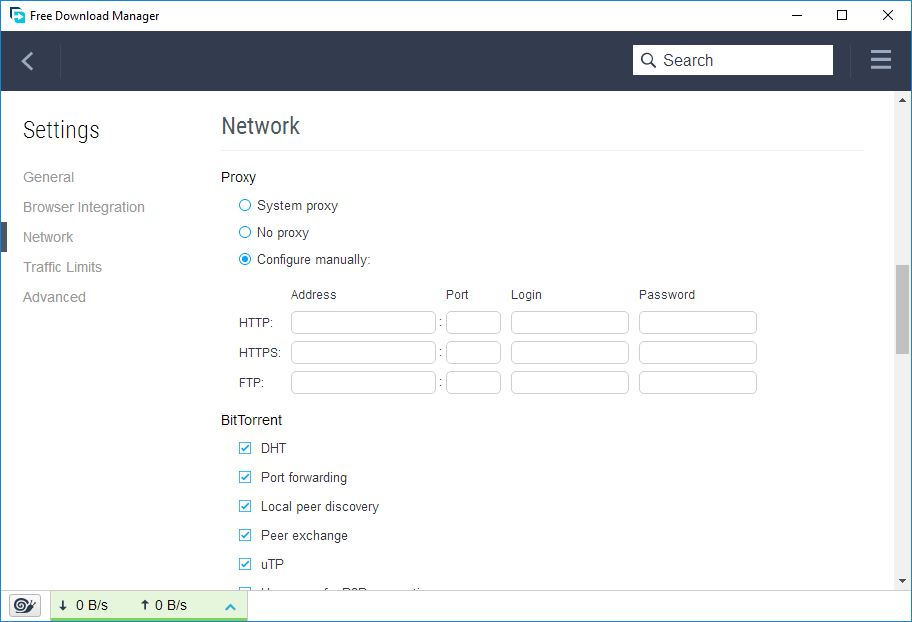Minimize the Free Download Manager window
The image size is (912, 622).
797,15
